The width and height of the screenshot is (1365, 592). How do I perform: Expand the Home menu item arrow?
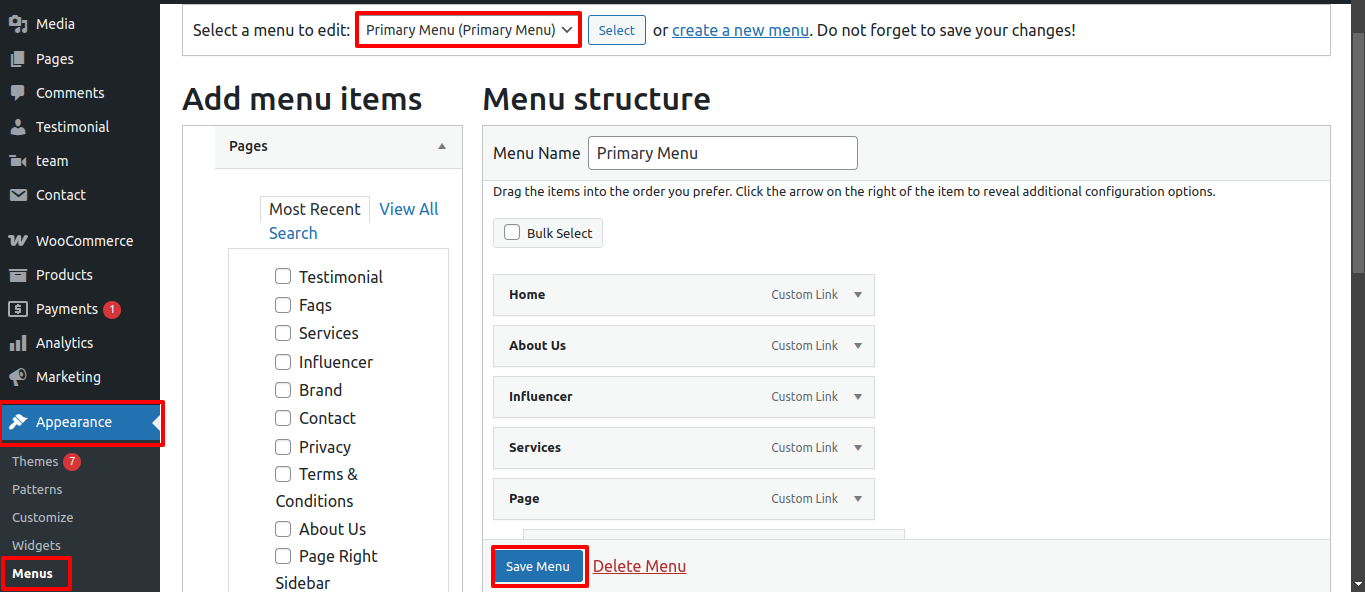click(x=857, y=295)
